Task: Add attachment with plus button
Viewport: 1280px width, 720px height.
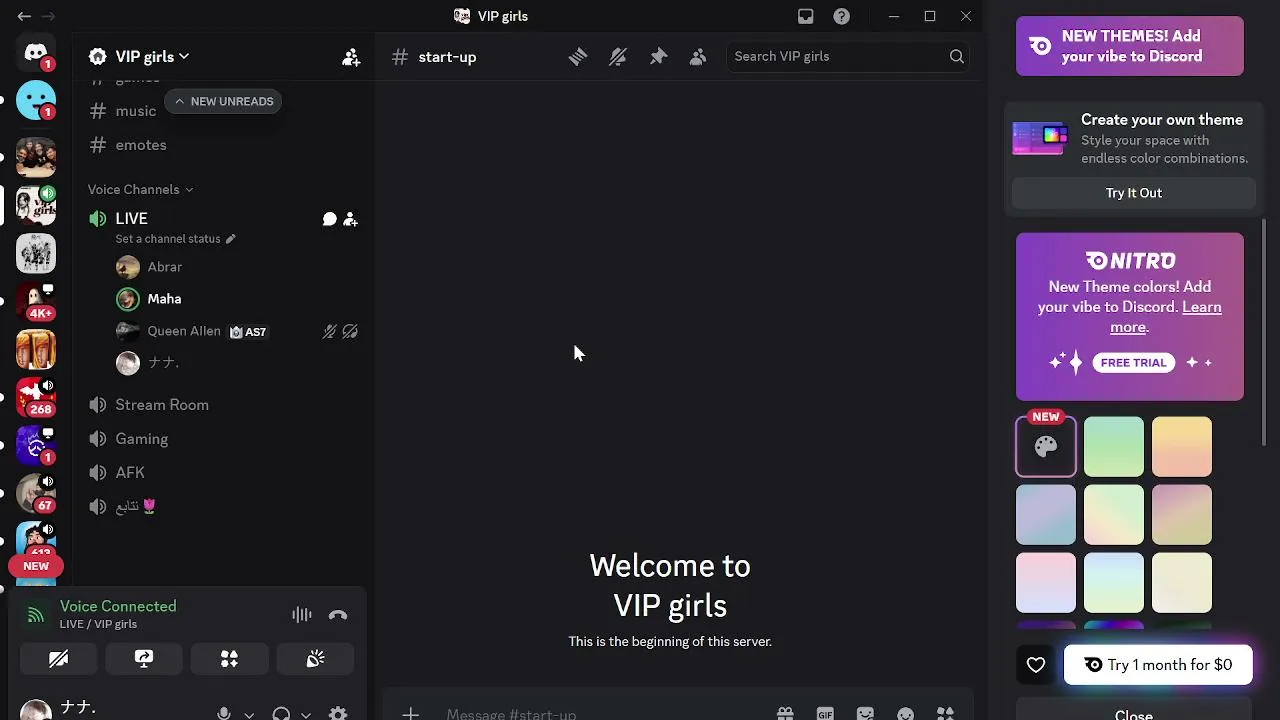Action: tap(410, 714)
